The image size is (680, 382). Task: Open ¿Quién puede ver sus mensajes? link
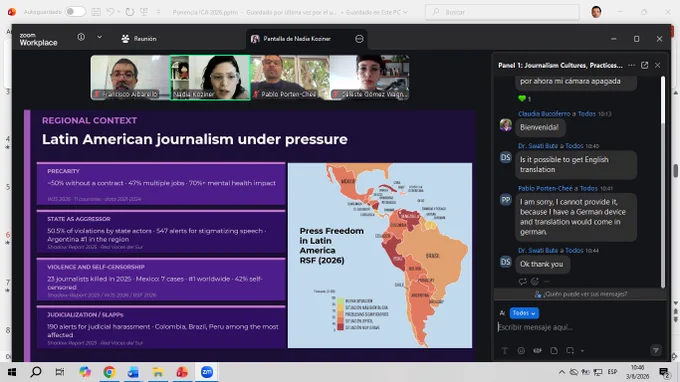tap(581, 294)
